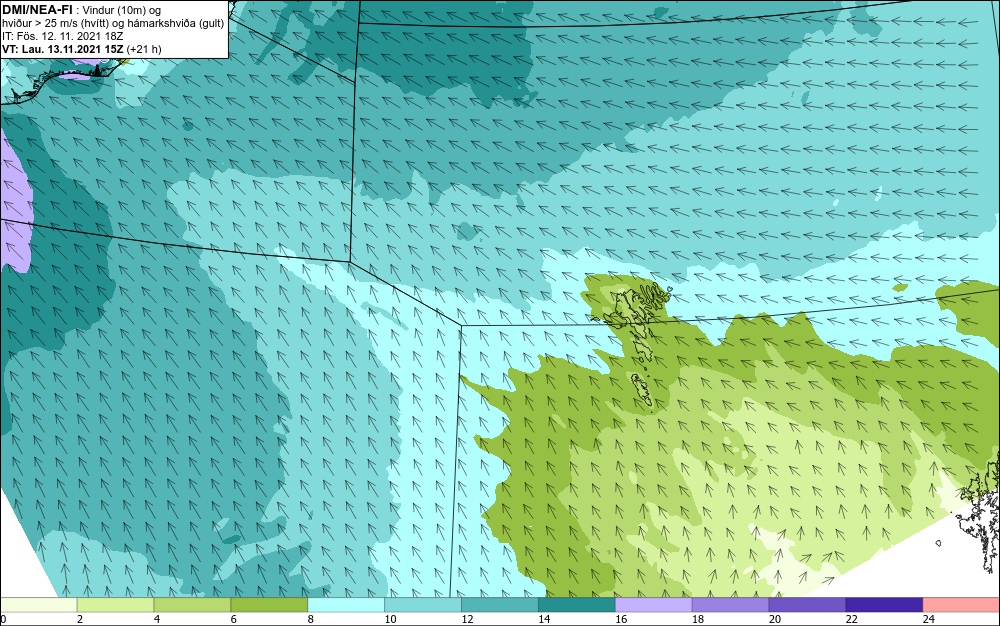Click the "16" scale label
1000x626 pixels.
[621, 619]
